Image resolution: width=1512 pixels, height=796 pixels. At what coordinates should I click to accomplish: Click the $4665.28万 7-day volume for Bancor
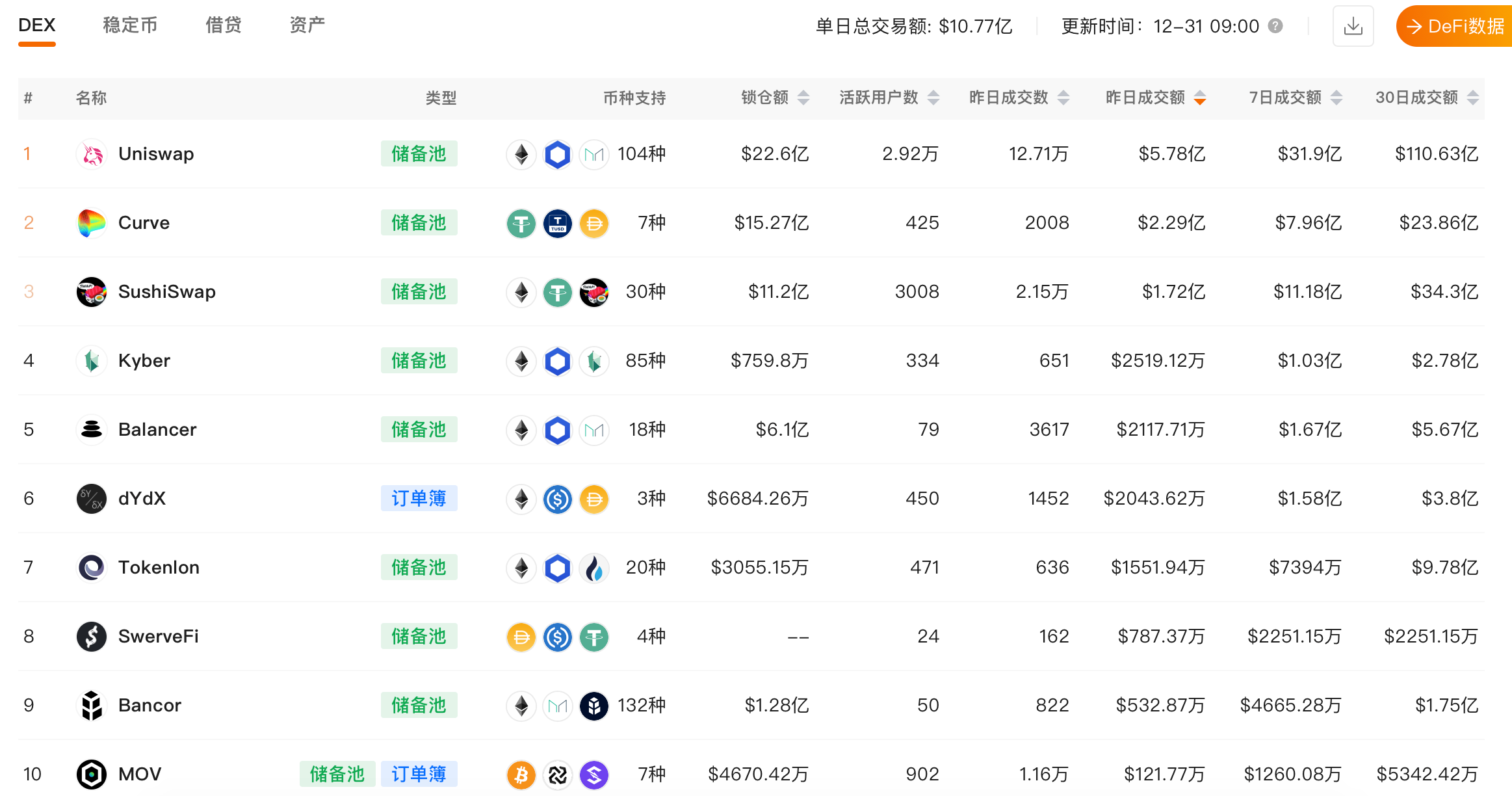pyautogui.click(x=1291, y=706)
